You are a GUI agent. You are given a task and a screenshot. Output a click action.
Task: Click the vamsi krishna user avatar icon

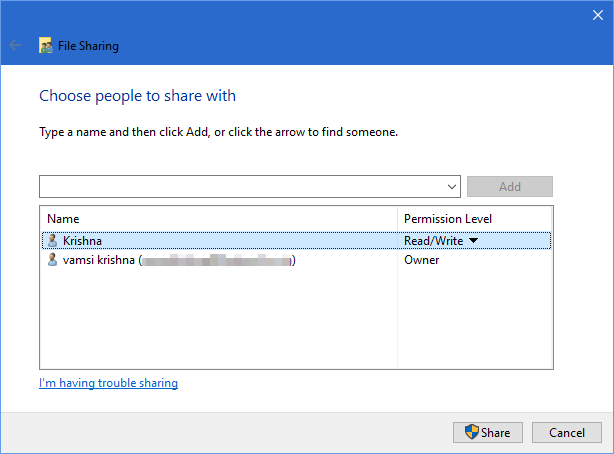pos(53,260)
